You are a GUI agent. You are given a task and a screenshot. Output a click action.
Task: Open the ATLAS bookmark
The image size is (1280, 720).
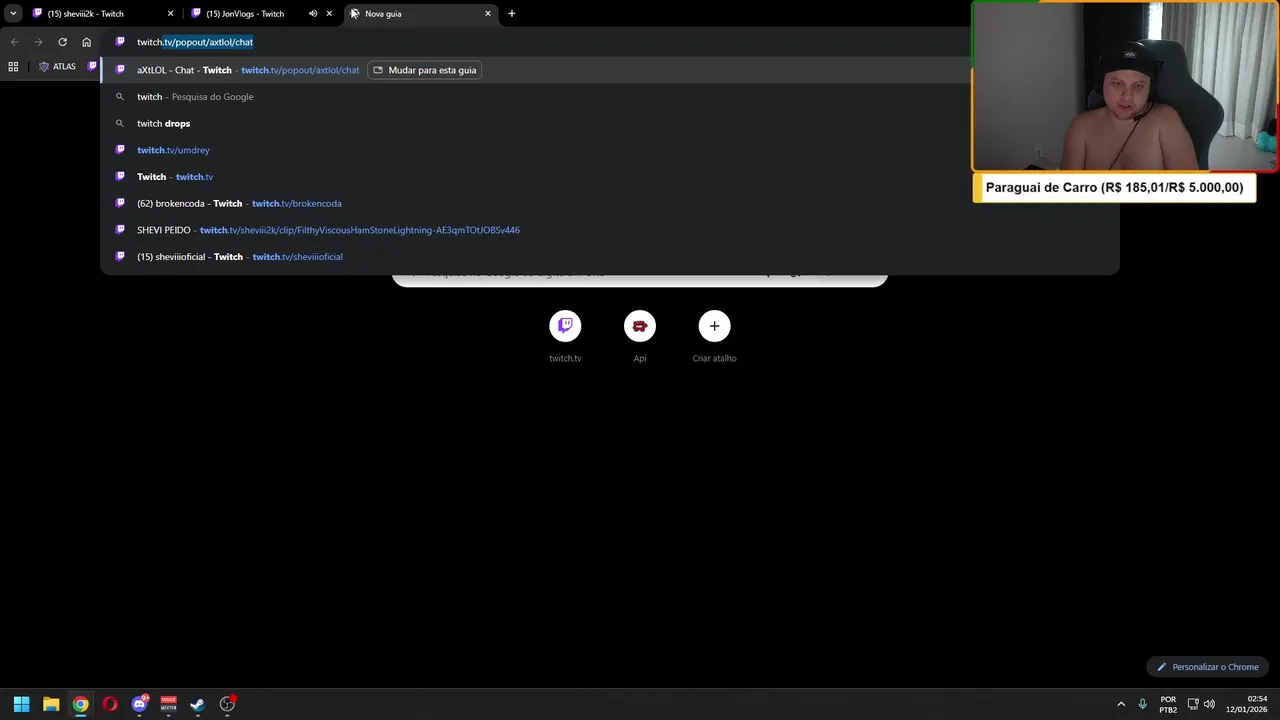57,67
